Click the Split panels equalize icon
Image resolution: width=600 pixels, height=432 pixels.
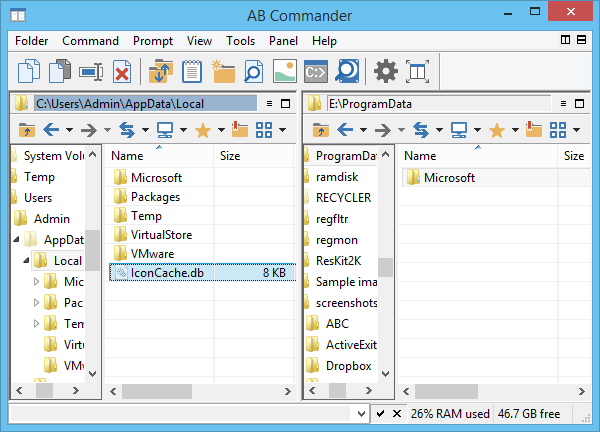point(417,72)
